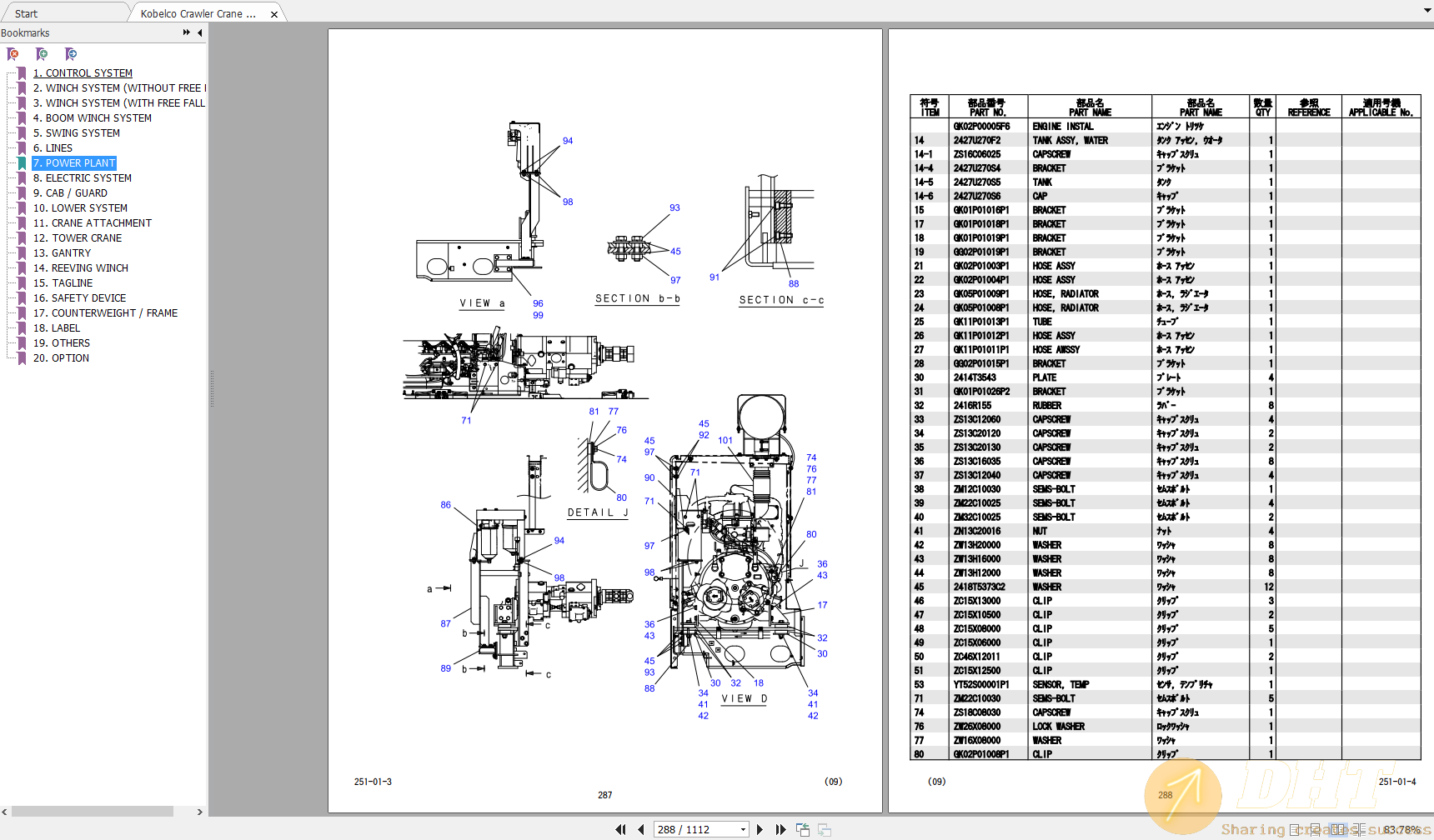Select the highlighted 7. POWER PLANT bookmark

(x=74, y=163)
